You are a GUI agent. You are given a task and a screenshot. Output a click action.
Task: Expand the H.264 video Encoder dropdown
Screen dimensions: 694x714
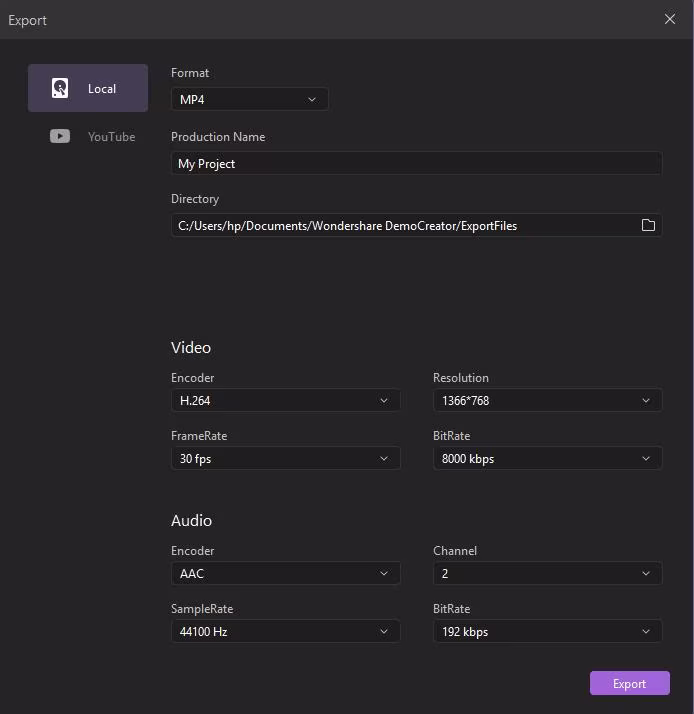tap(285, 400)
